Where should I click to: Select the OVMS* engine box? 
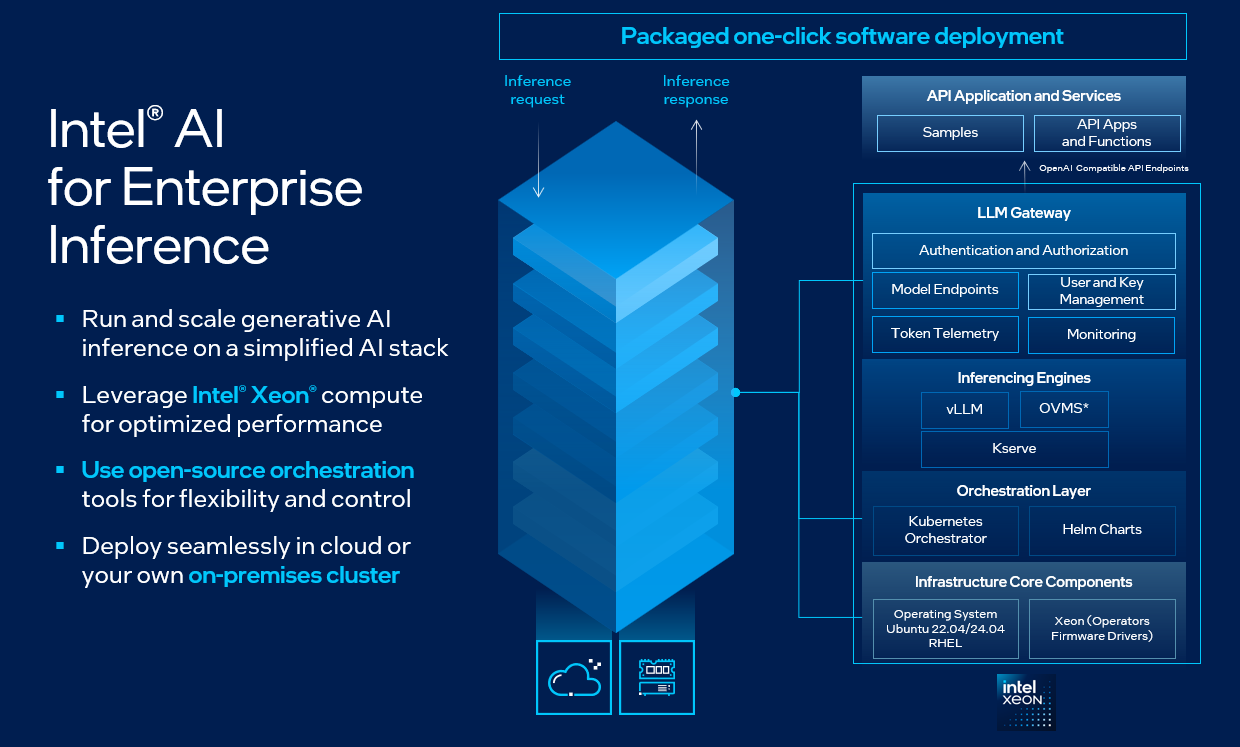coord(1064,409)
